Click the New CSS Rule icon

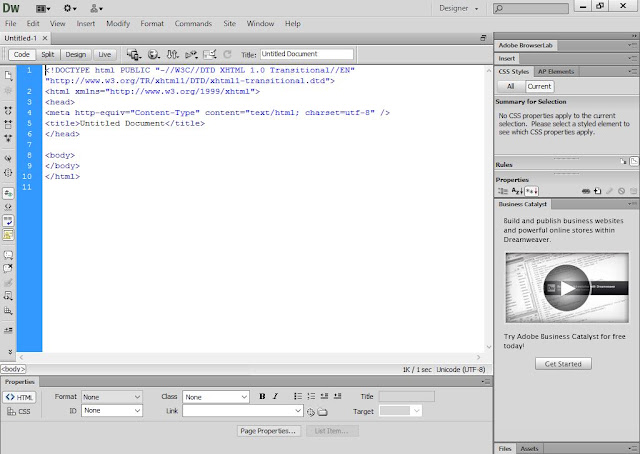[598, 191]
